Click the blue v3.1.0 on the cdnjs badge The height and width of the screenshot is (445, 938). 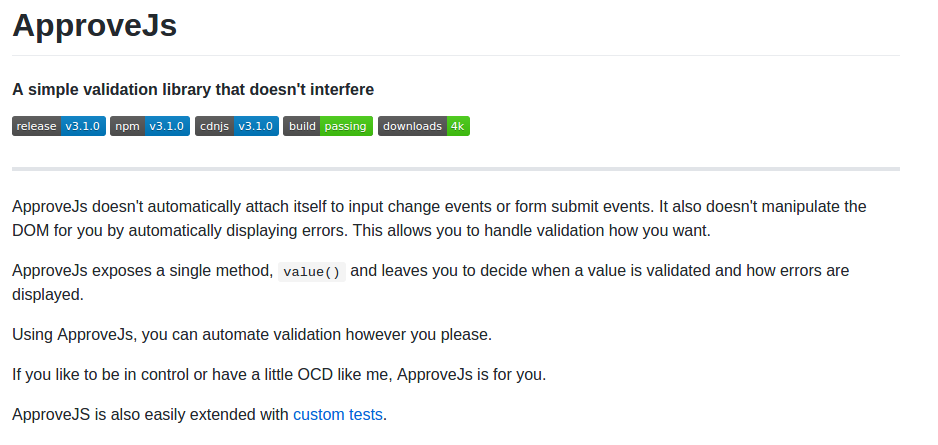(x=255, y=126)
